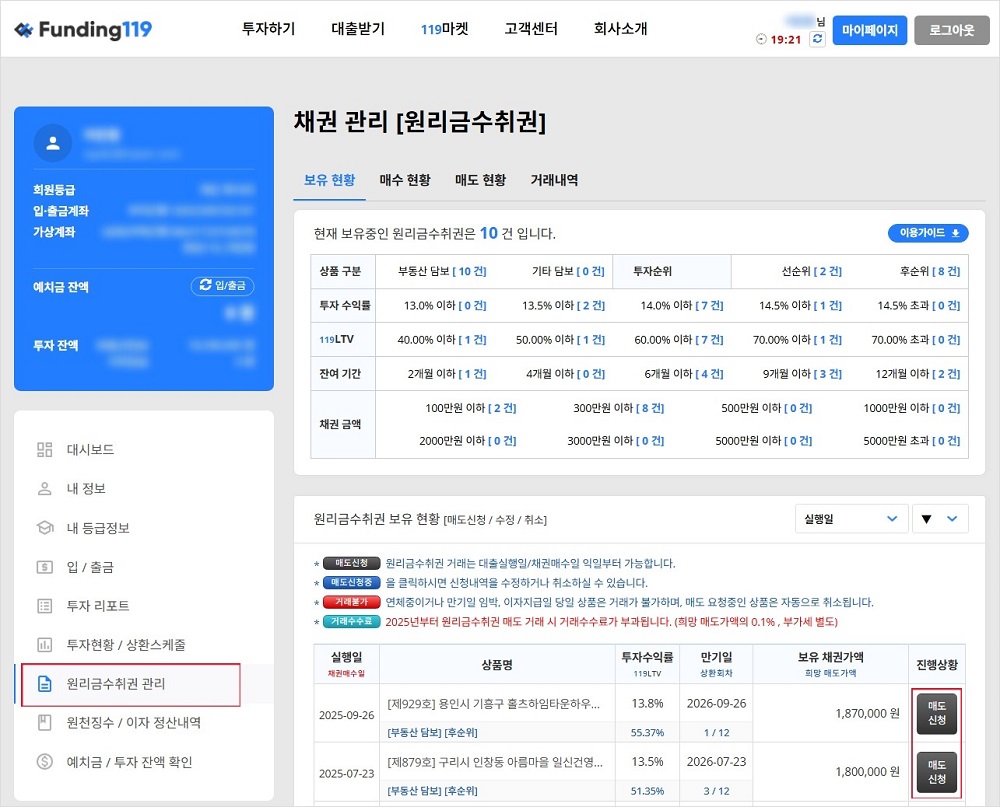Image resolution: width=1000 pixels, height=807 pixels.
Task: Open the 고객센터 menu
Action: click(531, 29)
